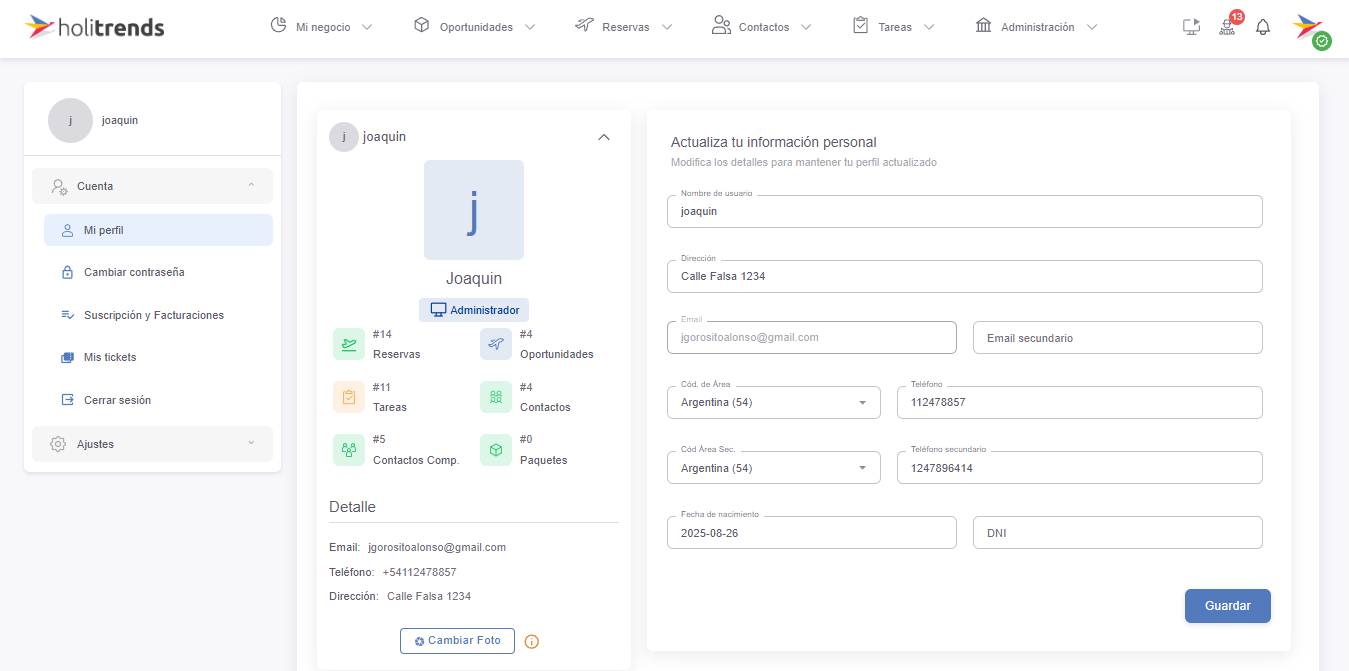Click the jgorositoalonso@gmail.com text under Detalle
This screenshot has height=671, width=1349.
tap(437, 547)
